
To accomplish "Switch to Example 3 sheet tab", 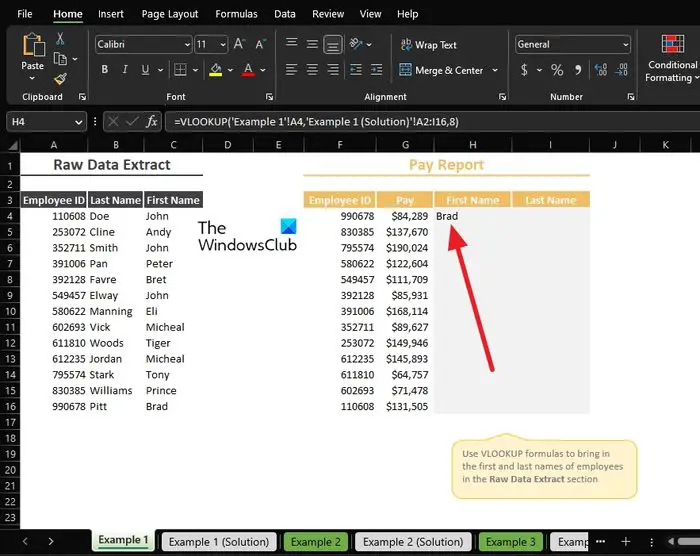I will coord(510,542).
